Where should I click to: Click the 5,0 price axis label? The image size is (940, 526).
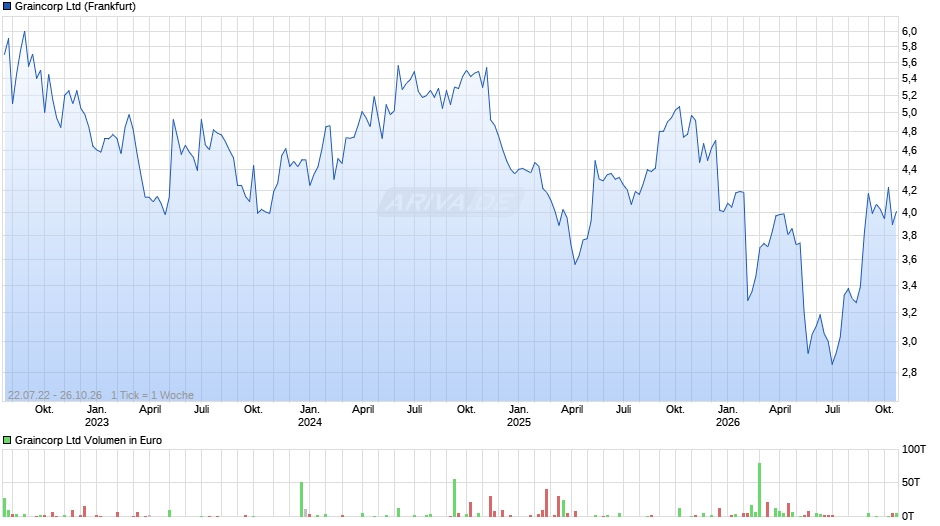click(909, 112)
